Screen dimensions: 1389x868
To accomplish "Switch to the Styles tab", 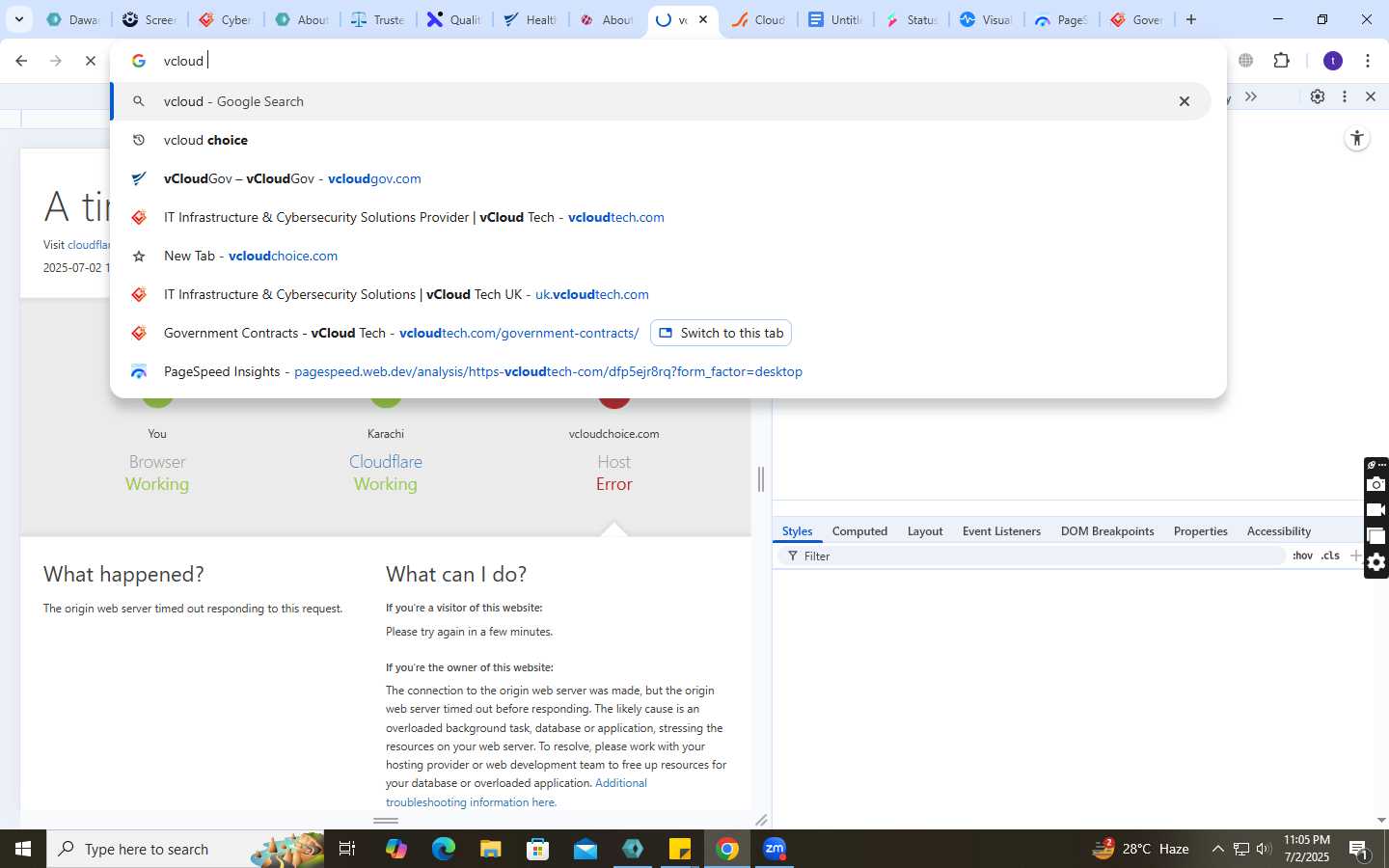I will (x=797, y=531).
